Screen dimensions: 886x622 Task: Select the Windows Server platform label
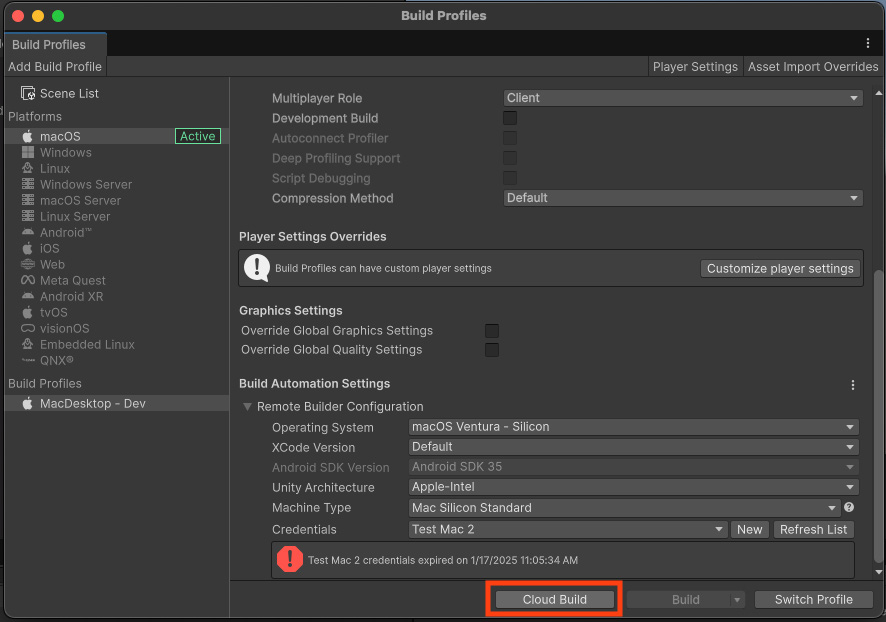pos(86,184)
